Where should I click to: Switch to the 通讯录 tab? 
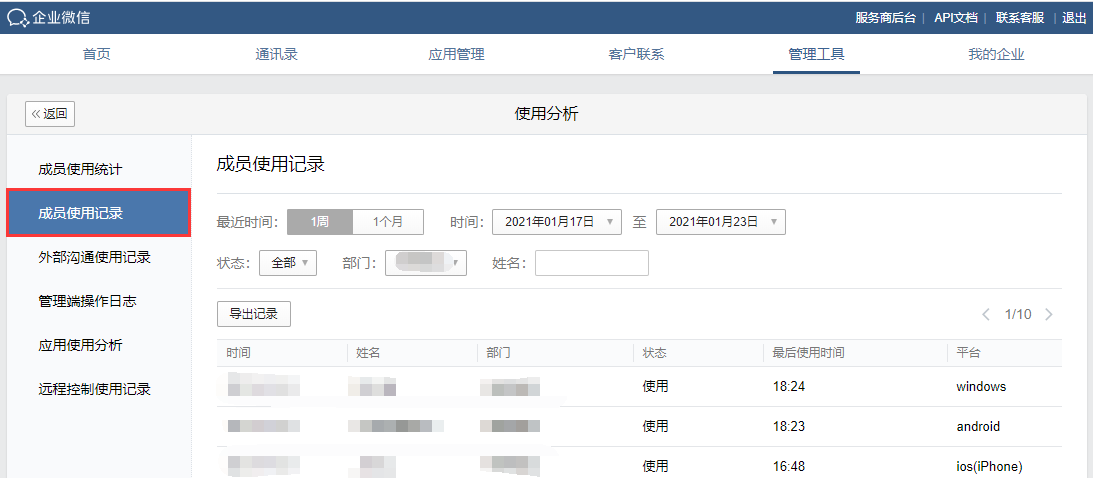(276, 54)
